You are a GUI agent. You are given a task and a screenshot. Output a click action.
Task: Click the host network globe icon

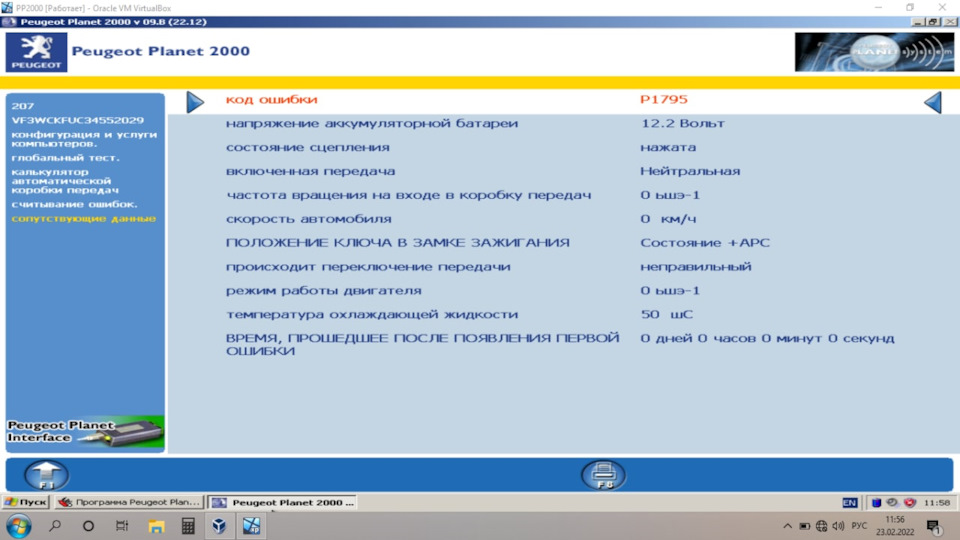[822, 526]
